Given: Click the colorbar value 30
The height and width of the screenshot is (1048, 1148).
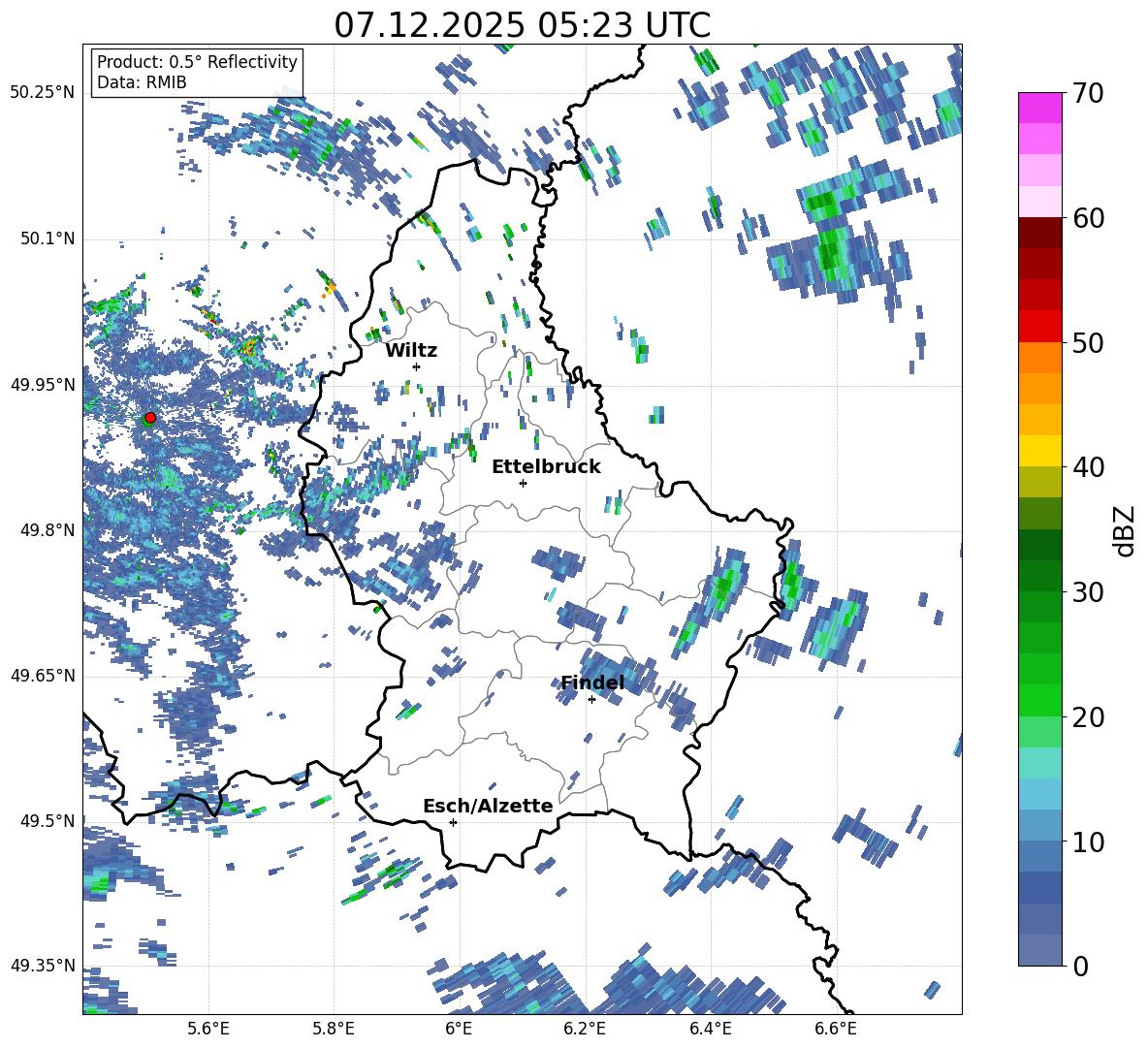Looking at the screenshot, I should point(1088,592).
